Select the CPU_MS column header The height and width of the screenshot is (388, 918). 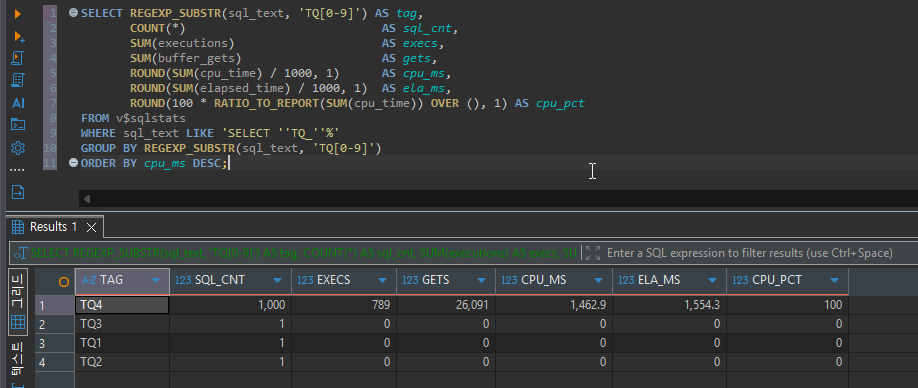pyautogui.click(x=554, y=281)
